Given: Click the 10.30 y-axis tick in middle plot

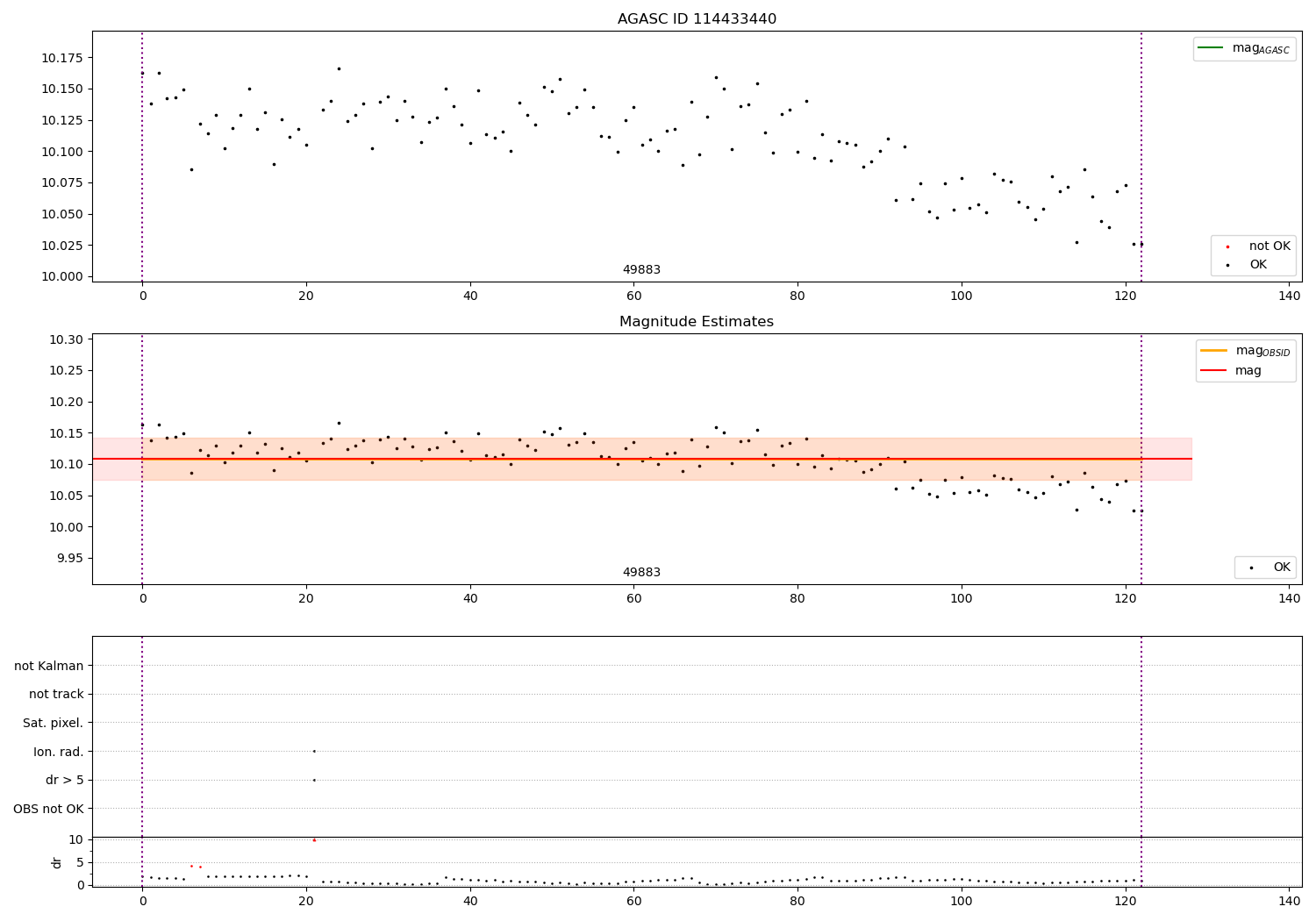Looking at the screenshot, I should [x=66, y=339].
